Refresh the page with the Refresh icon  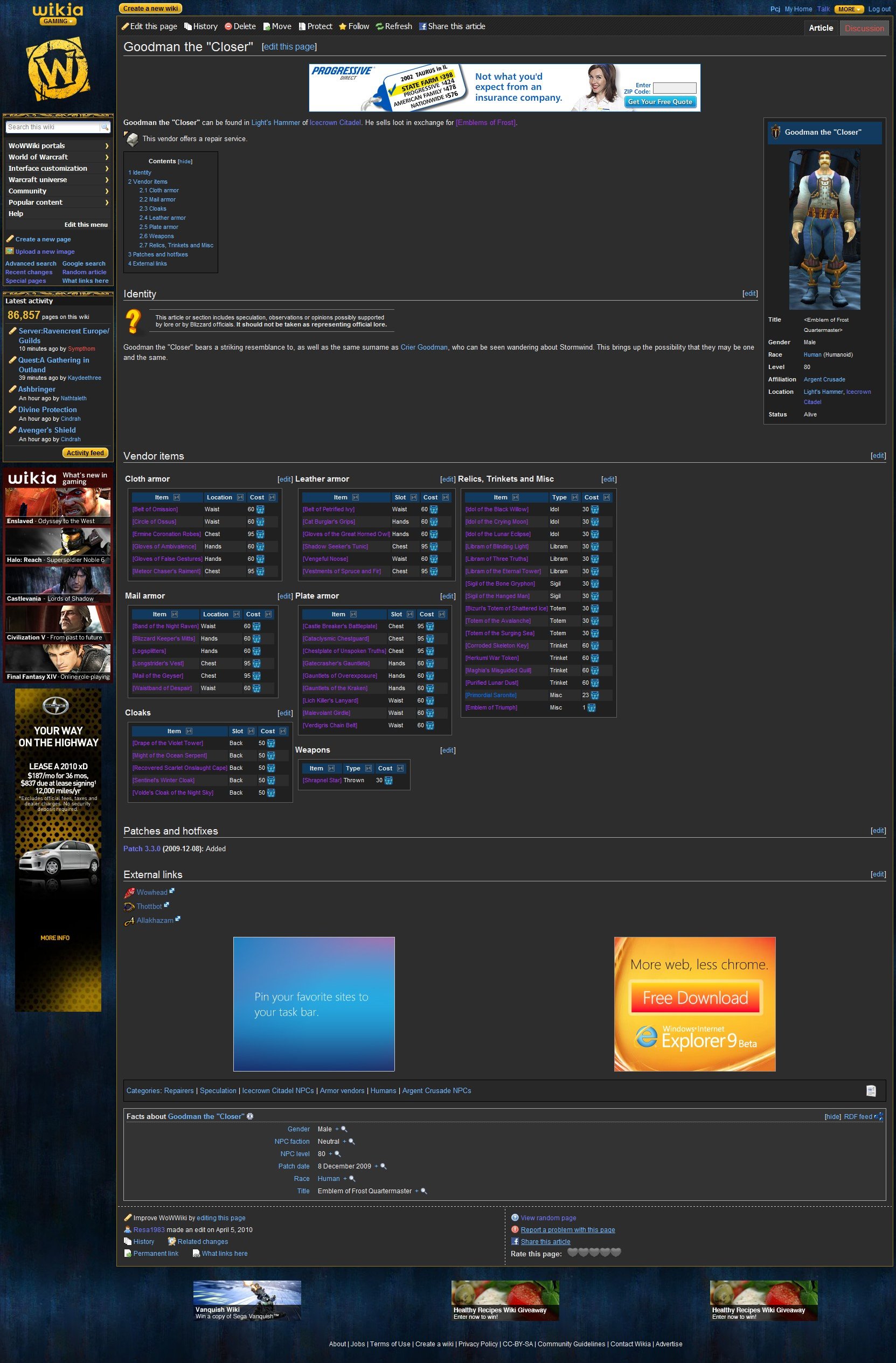click(x=379, y=26)
